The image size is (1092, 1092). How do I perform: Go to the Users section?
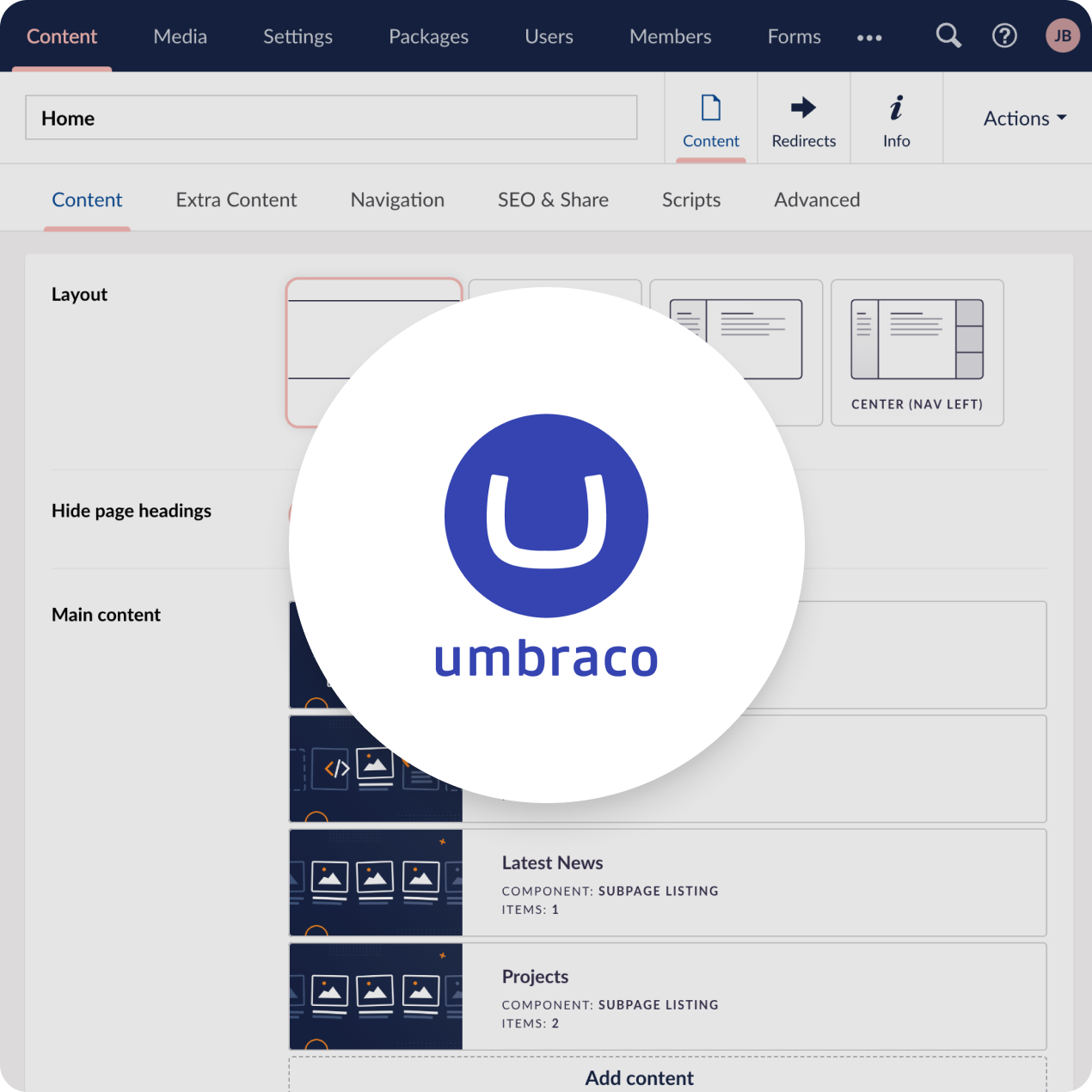pos(549,36)
